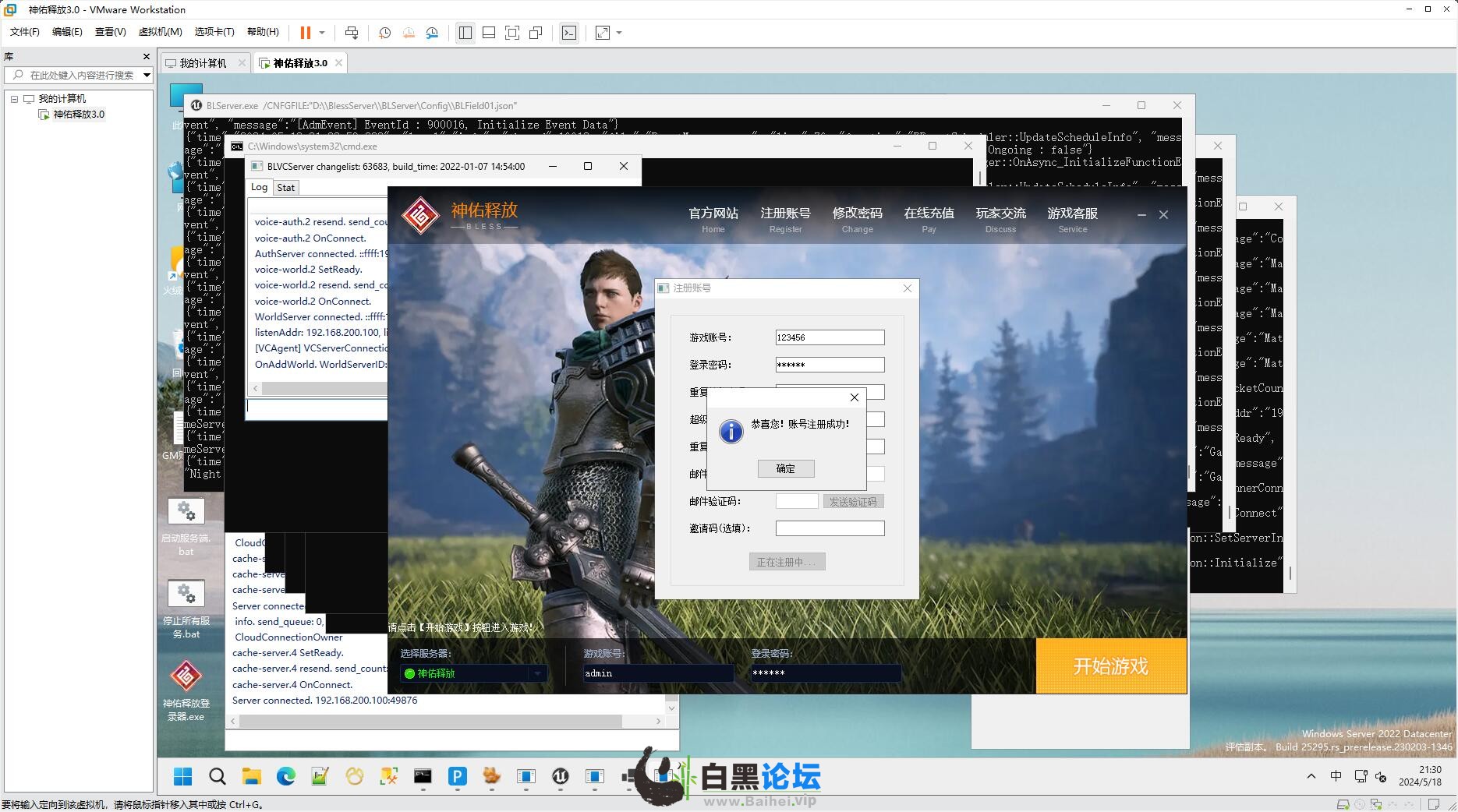Click 在线充值 Pay in launcher navigation
This screenshot has height=812, width=1458.
(x=929, y=219)
